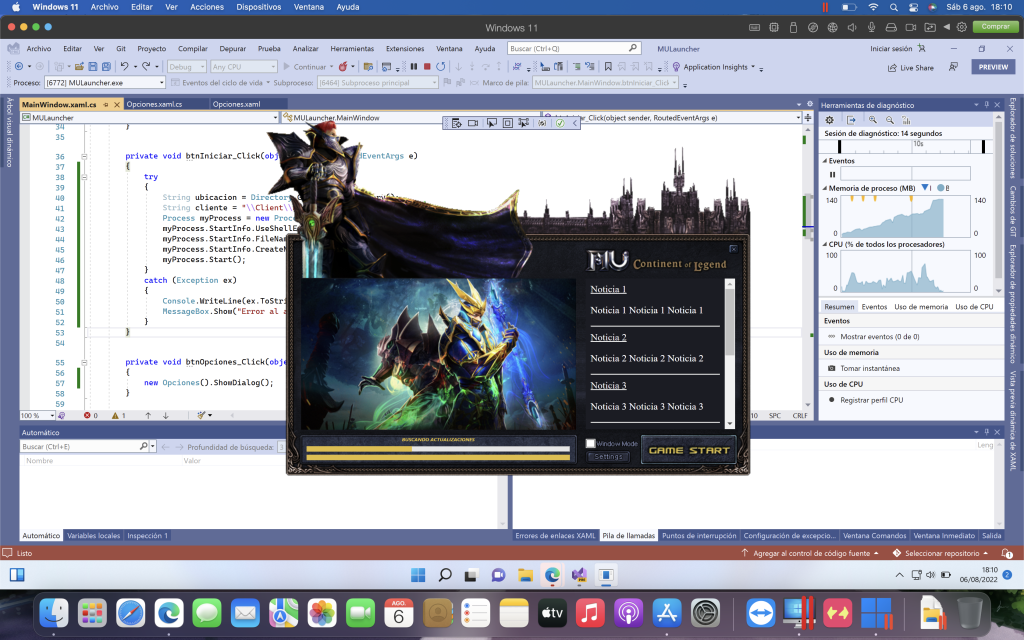The image size is (1024, 640).
Task: Click zoom in on diagnostic tools timeline
Action: (872, 120)
